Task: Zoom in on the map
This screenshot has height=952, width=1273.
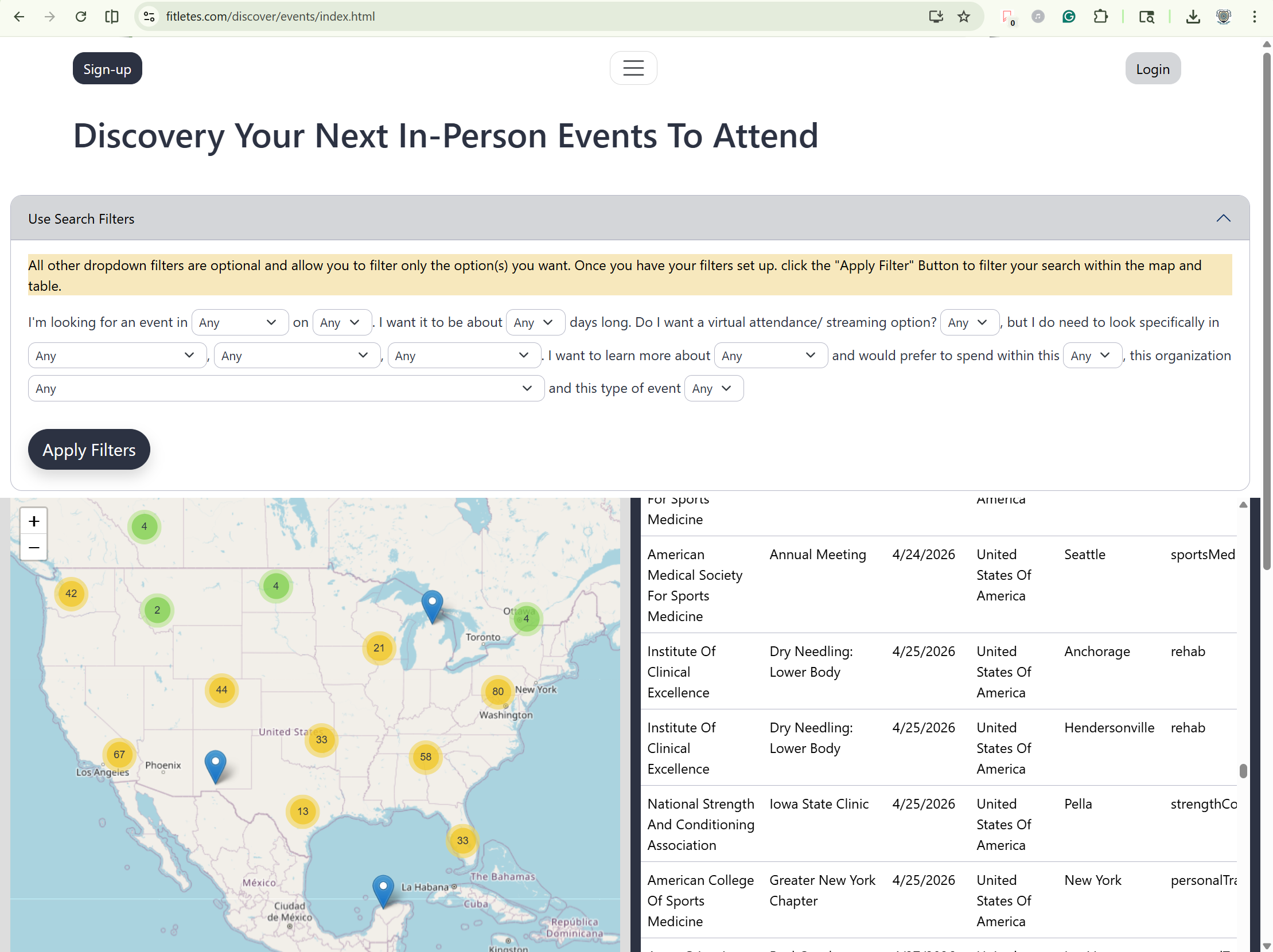Action: (34, 521)
